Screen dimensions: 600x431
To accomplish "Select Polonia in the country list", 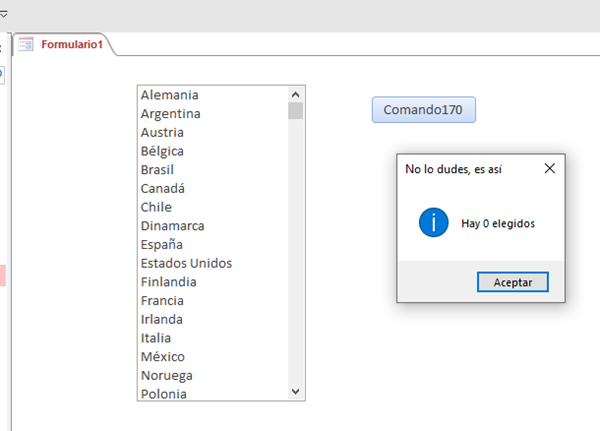I will pyautogui.click(x=212, y=393).
